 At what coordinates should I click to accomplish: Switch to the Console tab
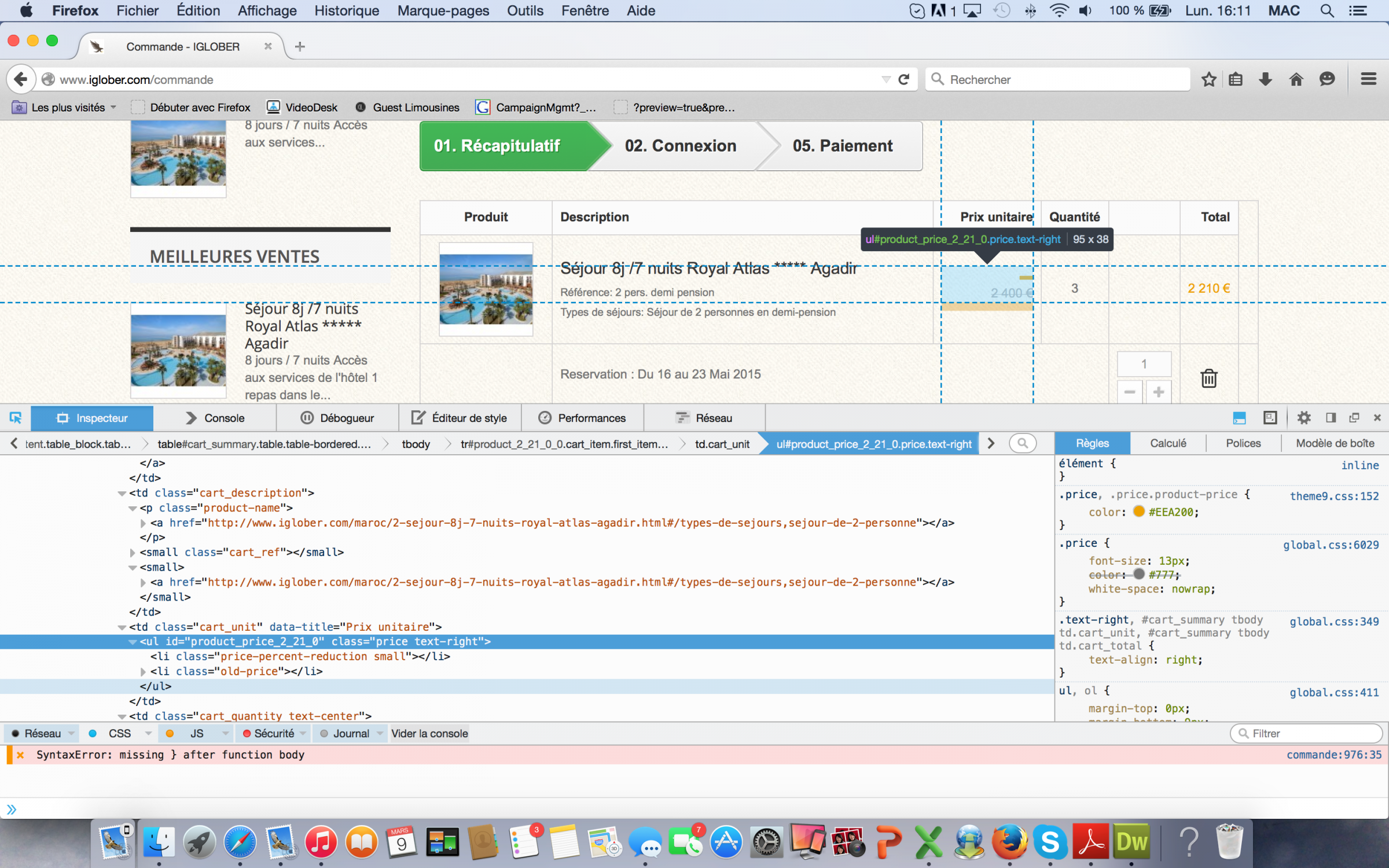click(x=216, y=418)
